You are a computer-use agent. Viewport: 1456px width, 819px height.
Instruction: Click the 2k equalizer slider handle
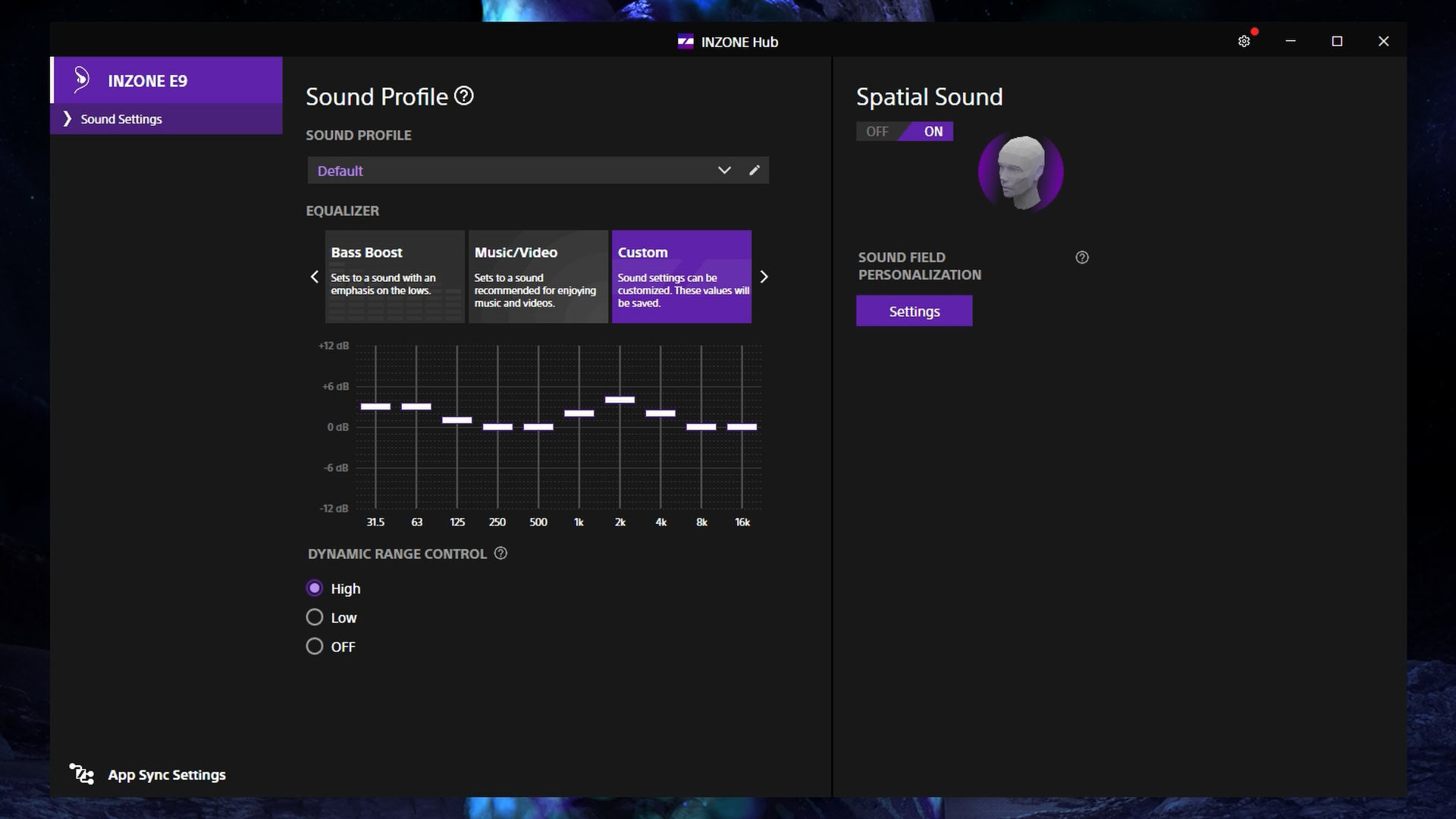(620, 400)
